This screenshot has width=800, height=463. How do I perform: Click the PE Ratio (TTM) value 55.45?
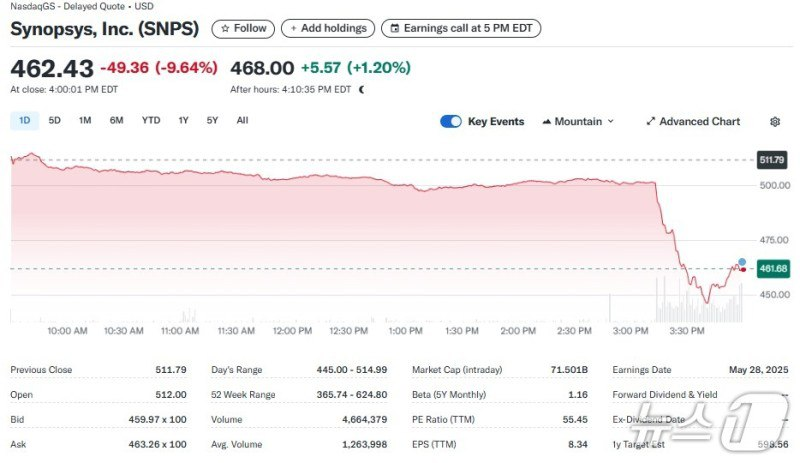[575, 420]
